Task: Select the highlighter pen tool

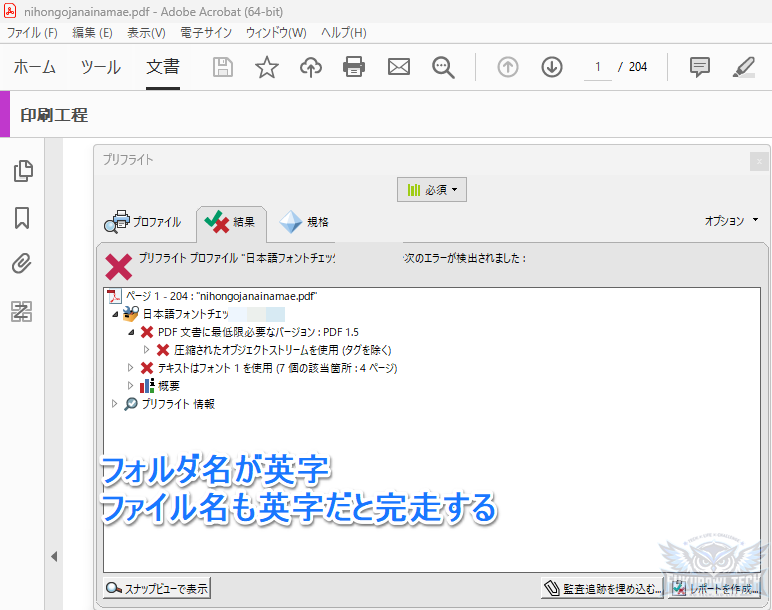Action: (x=744, y=67)
